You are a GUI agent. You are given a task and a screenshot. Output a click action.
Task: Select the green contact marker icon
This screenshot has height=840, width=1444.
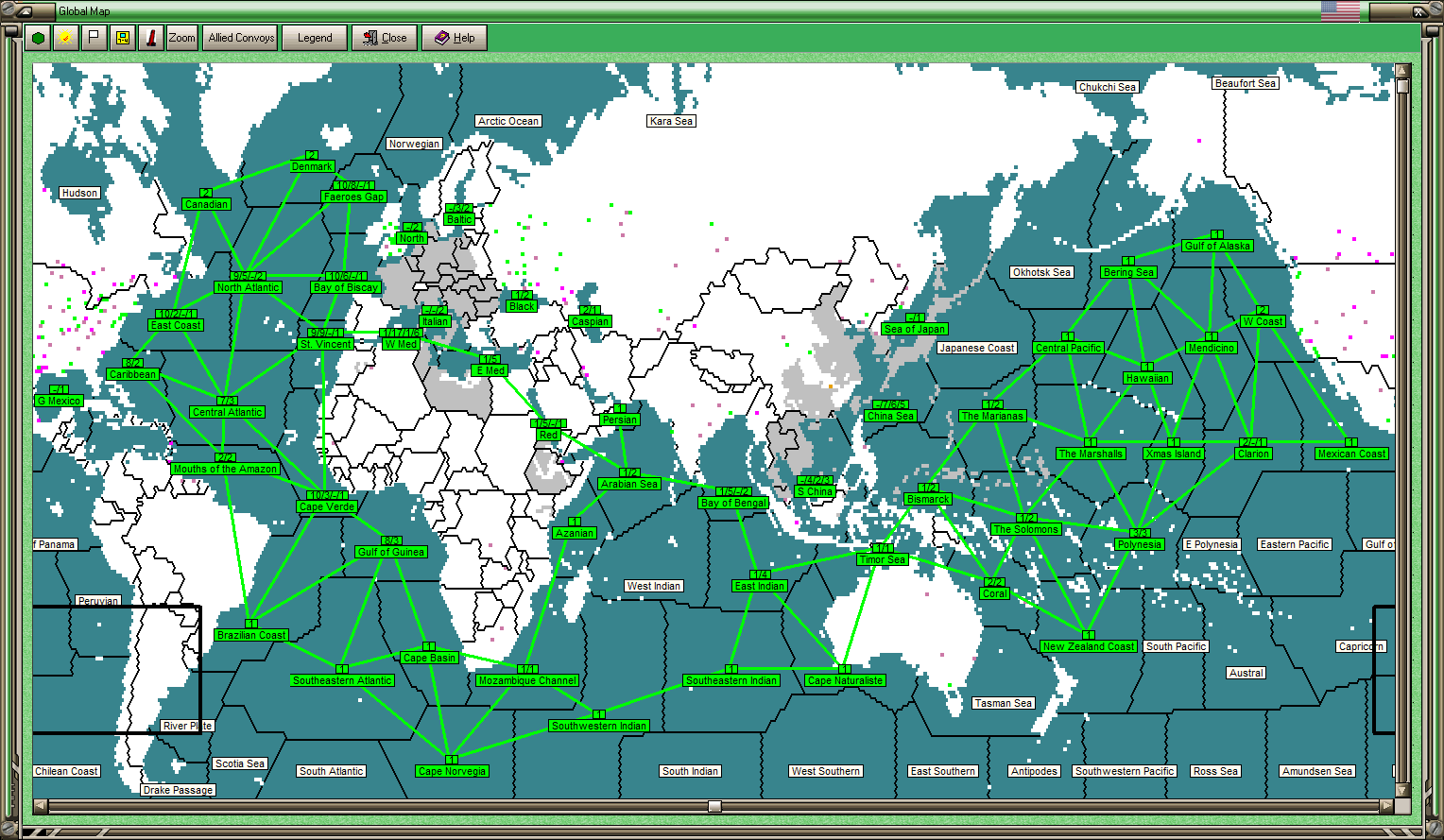(x=38, y=38)
